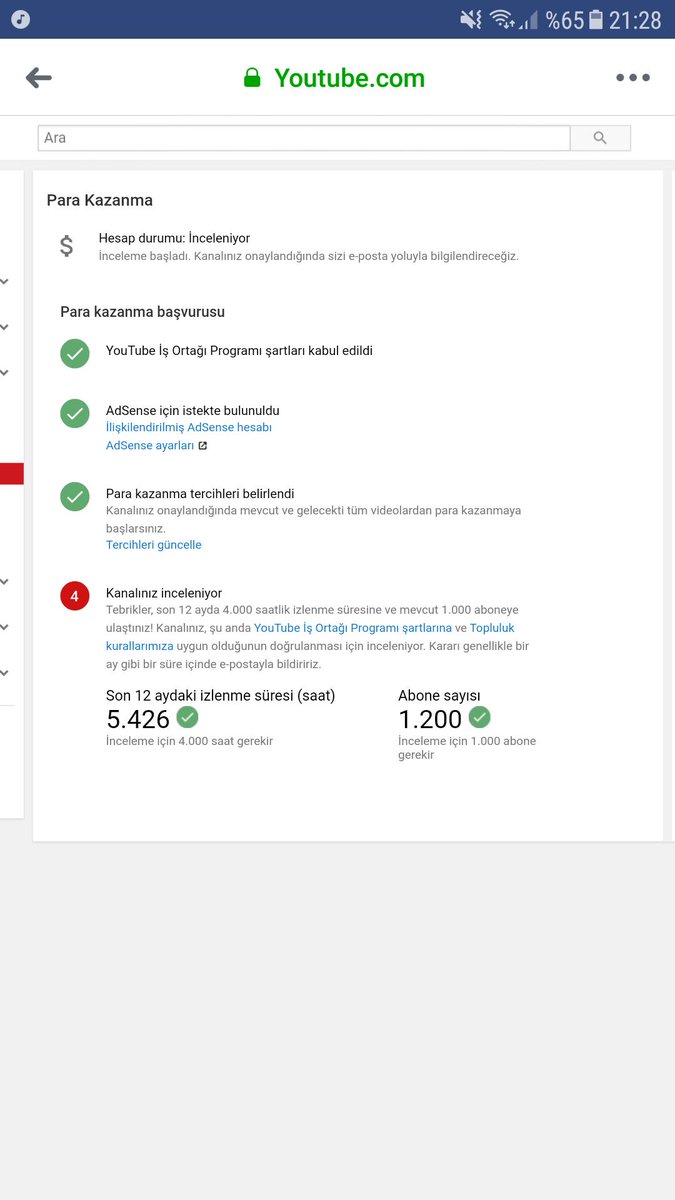Click the search magnifier button

[600, 138]
